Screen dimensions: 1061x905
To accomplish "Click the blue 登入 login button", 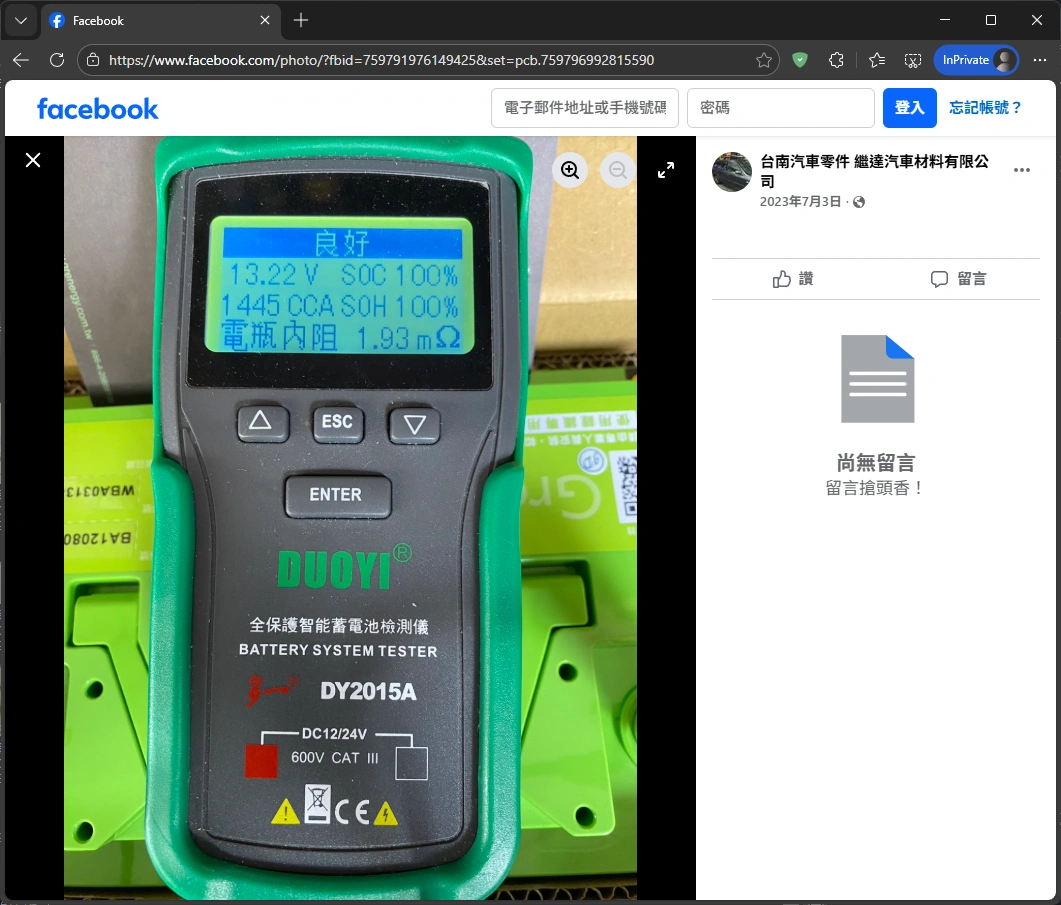I will [x=909, y=108].
